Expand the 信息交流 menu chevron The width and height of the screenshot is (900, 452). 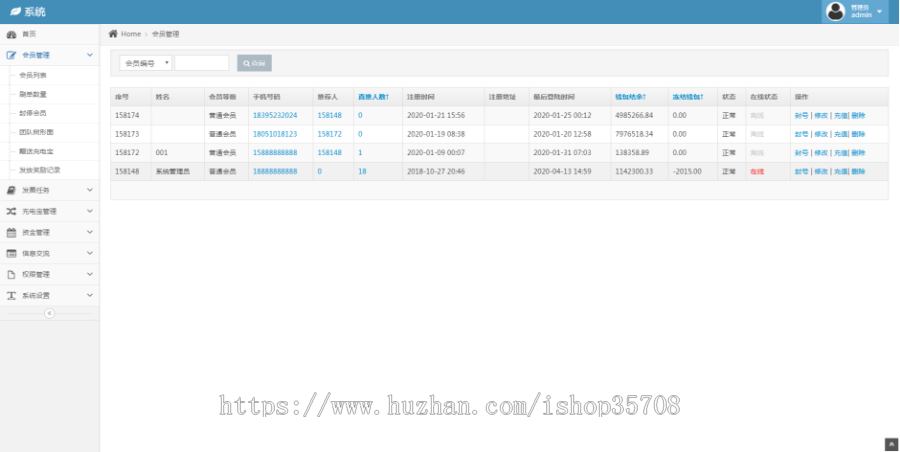point(90,253)
